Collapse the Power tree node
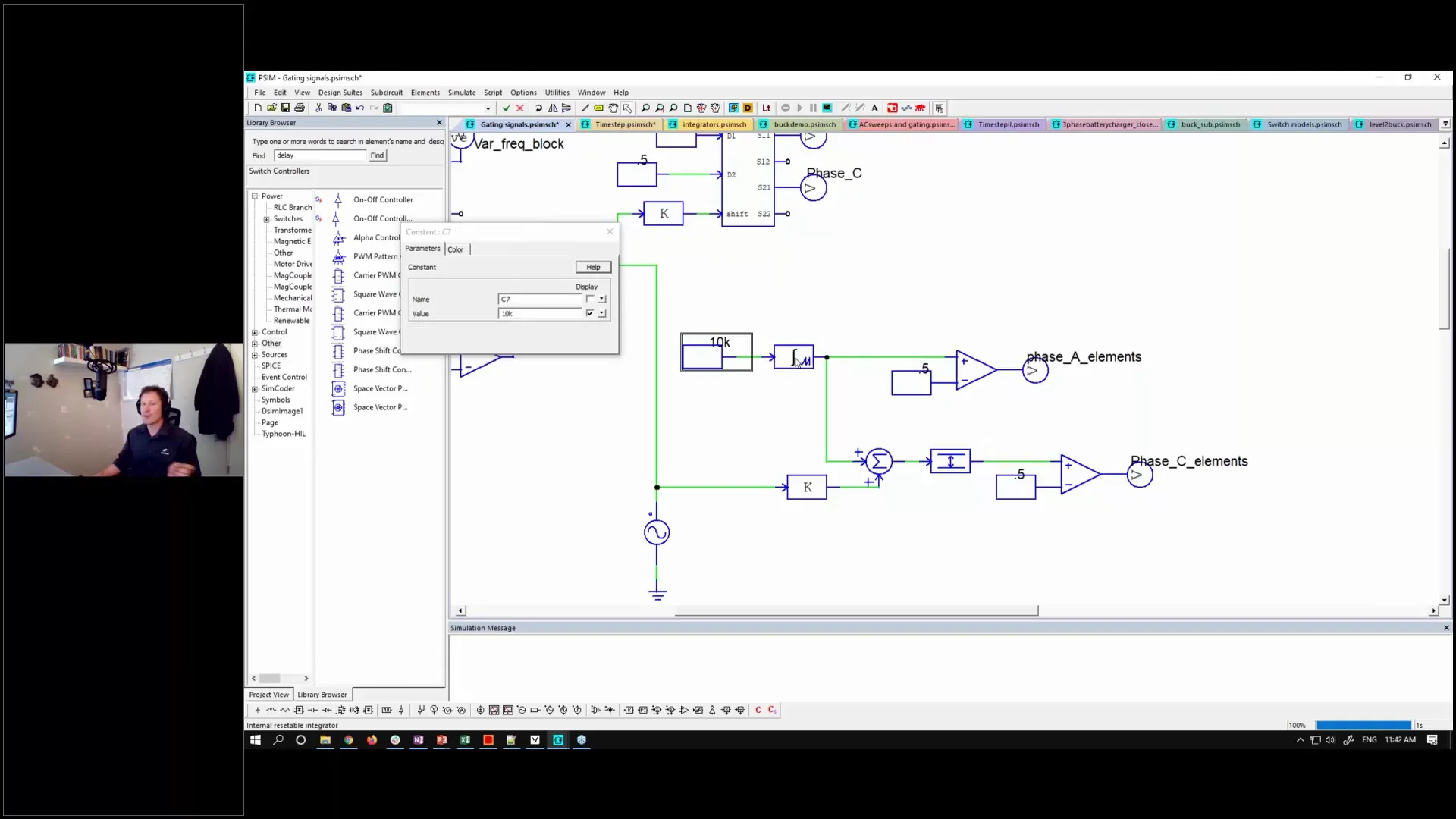The width and height of the screenshot is (1456, 819). 255,196
